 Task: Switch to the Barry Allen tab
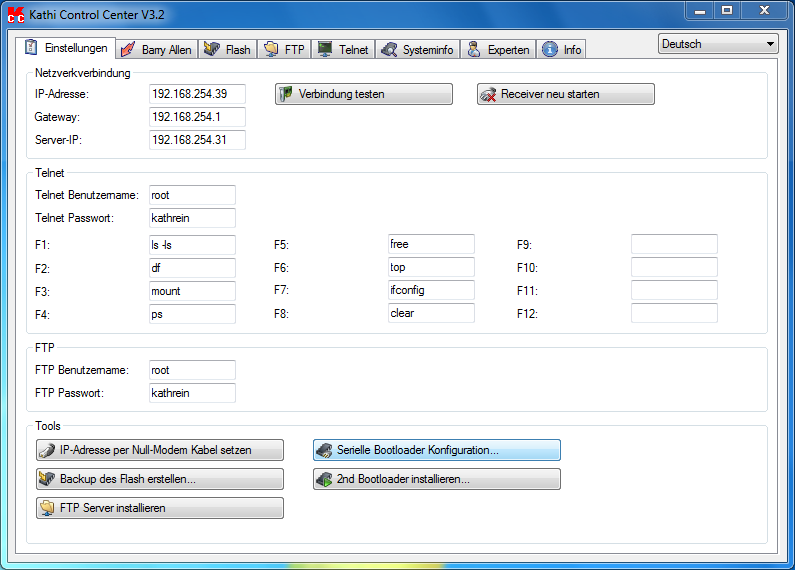(x=157, y=50)
